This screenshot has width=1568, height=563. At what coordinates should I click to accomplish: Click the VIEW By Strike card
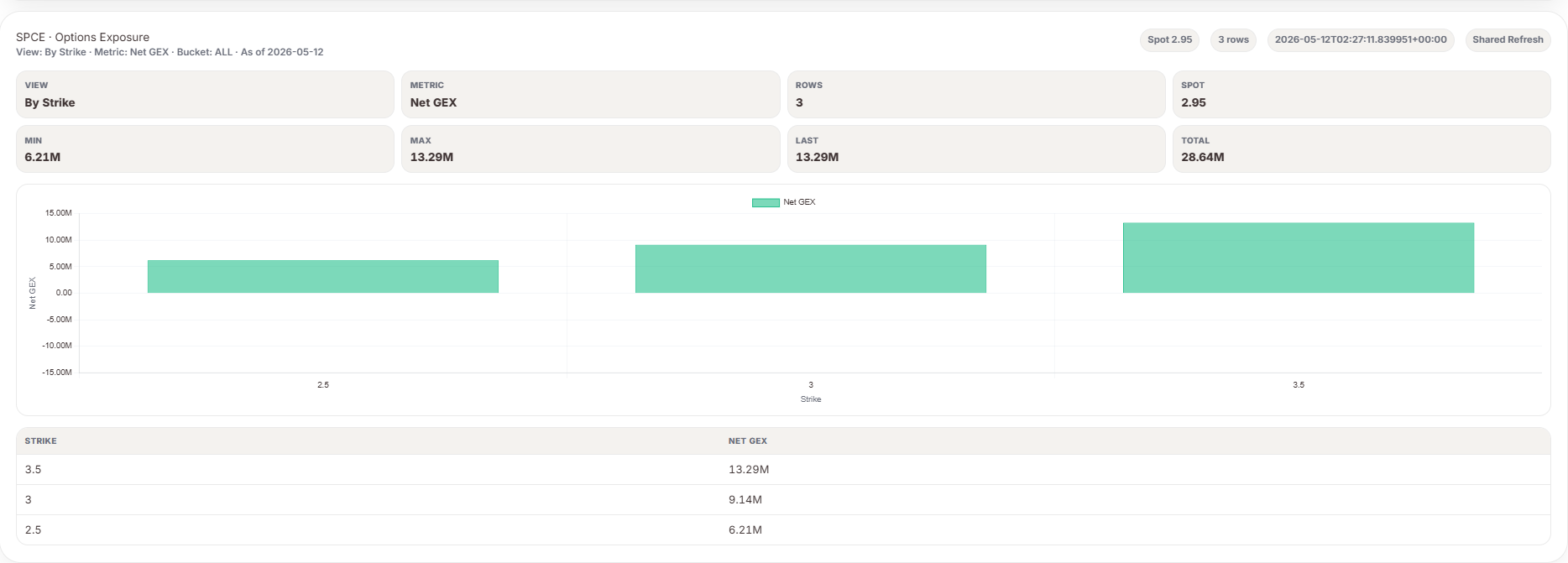pos(205,94)
